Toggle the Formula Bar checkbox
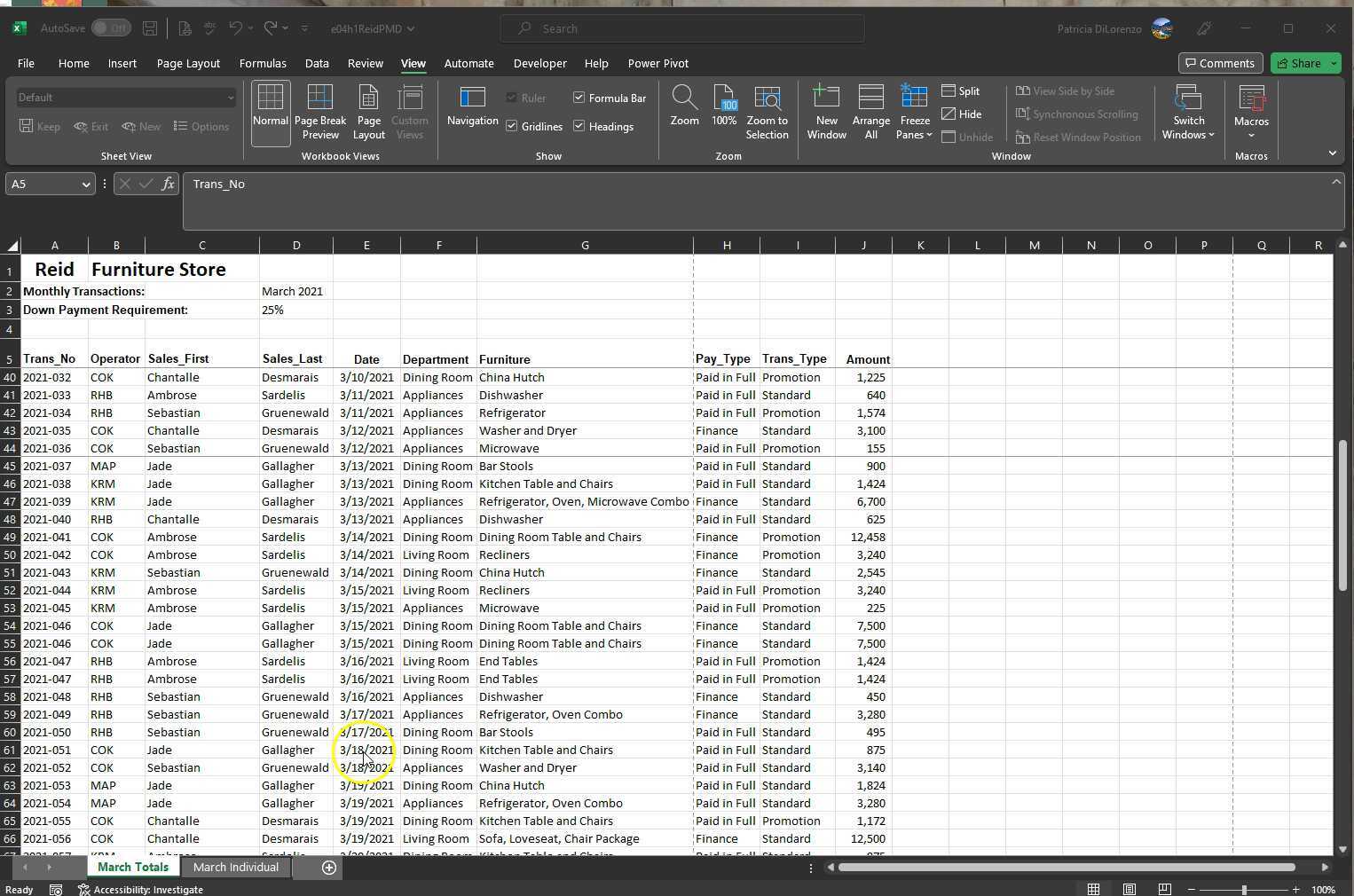Screen dimensions: 1354x896 point(579,98)
